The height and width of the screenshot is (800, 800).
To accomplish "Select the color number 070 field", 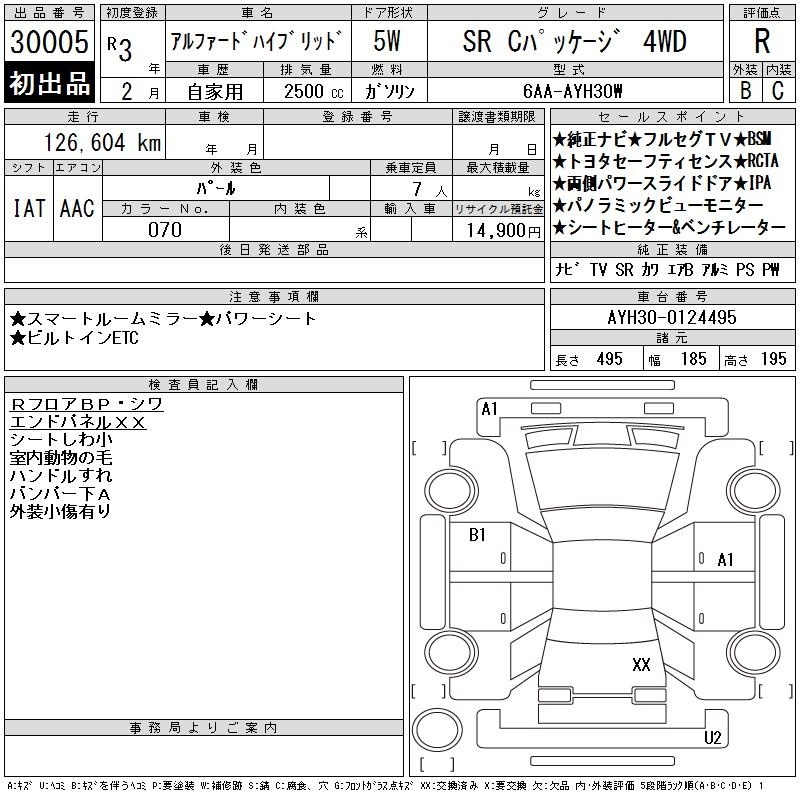I will tap(165, 230).
